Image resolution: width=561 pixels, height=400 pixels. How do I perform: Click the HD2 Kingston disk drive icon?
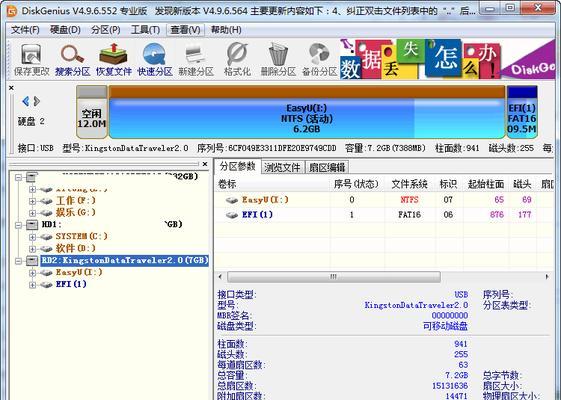32,261
